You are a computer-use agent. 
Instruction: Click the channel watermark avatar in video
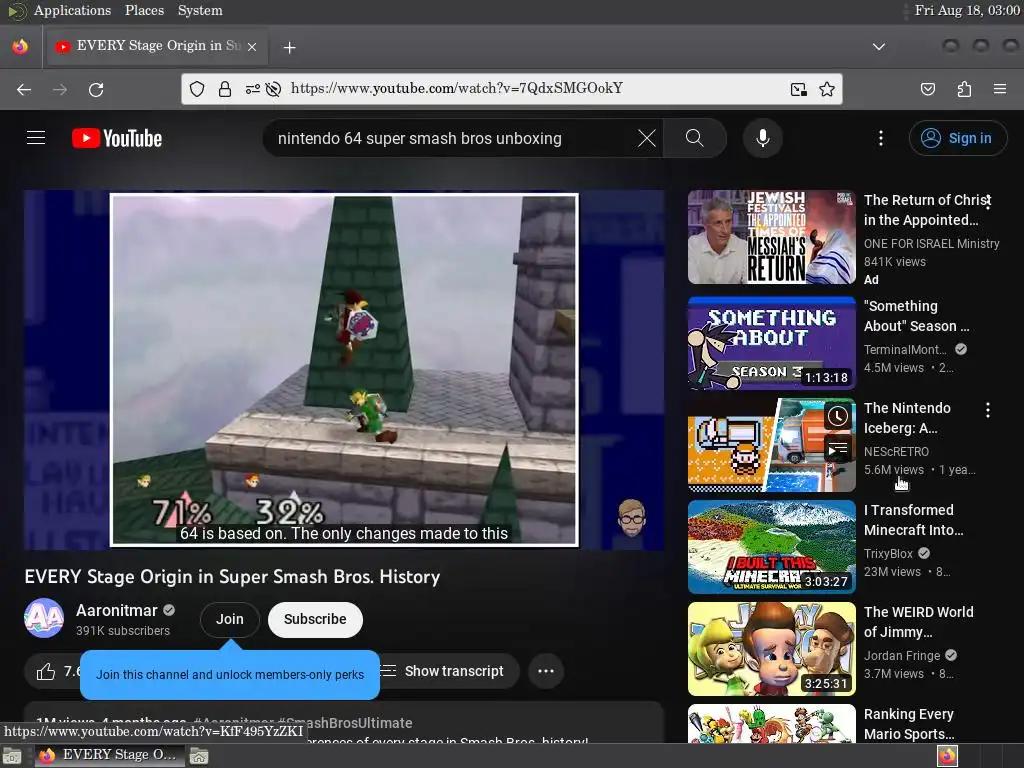(632, 518)
